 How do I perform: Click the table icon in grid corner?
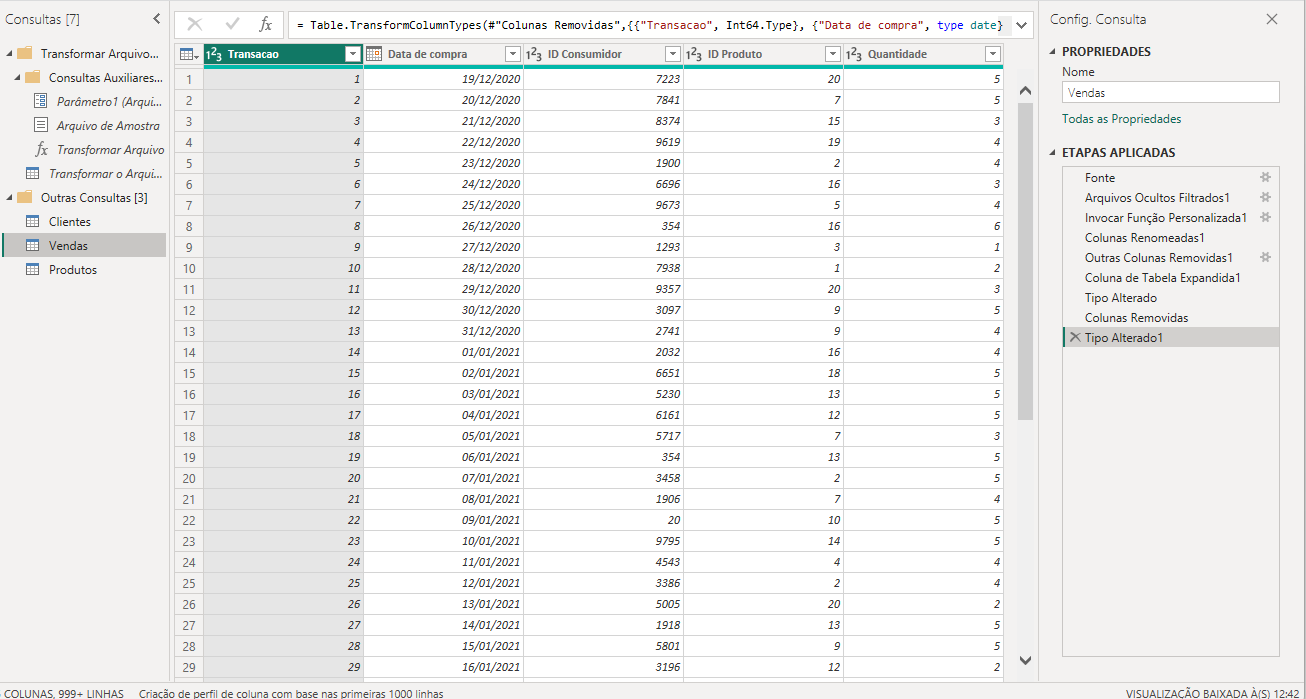pos(187,54)
